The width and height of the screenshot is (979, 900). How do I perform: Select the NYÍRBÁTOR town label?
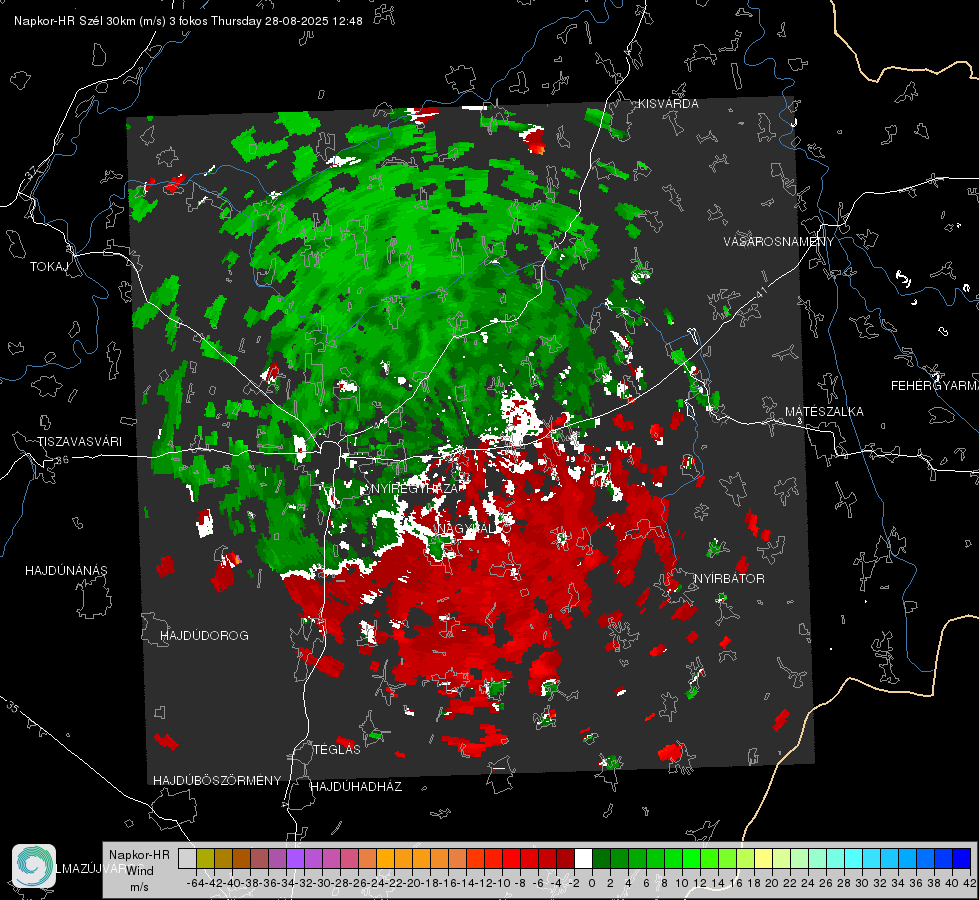(729, 578)
